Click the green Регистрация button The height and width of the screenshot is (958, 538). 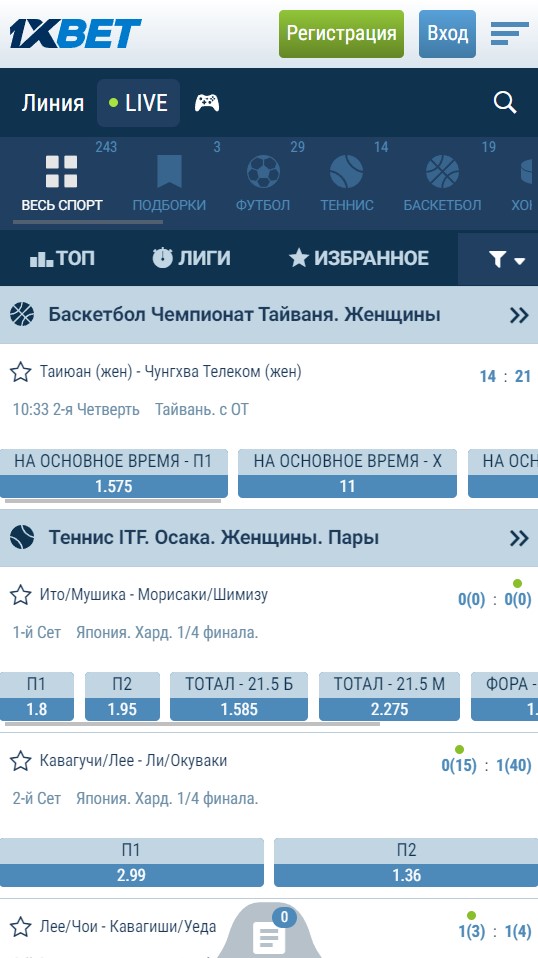point(341,34)
